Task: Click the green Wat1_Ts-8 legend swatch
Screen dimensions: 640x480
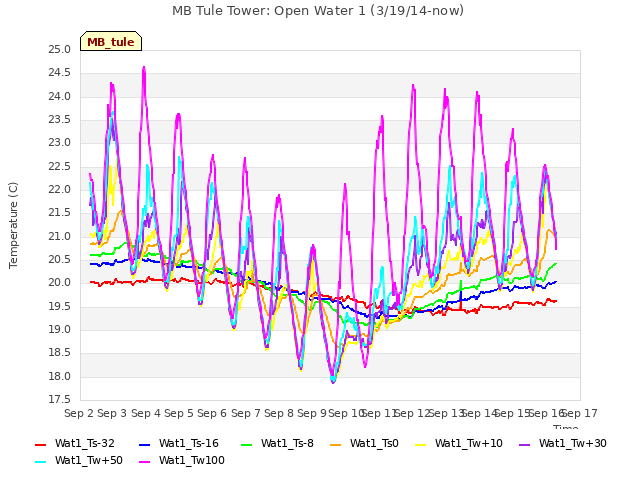Action: (247, 444)
